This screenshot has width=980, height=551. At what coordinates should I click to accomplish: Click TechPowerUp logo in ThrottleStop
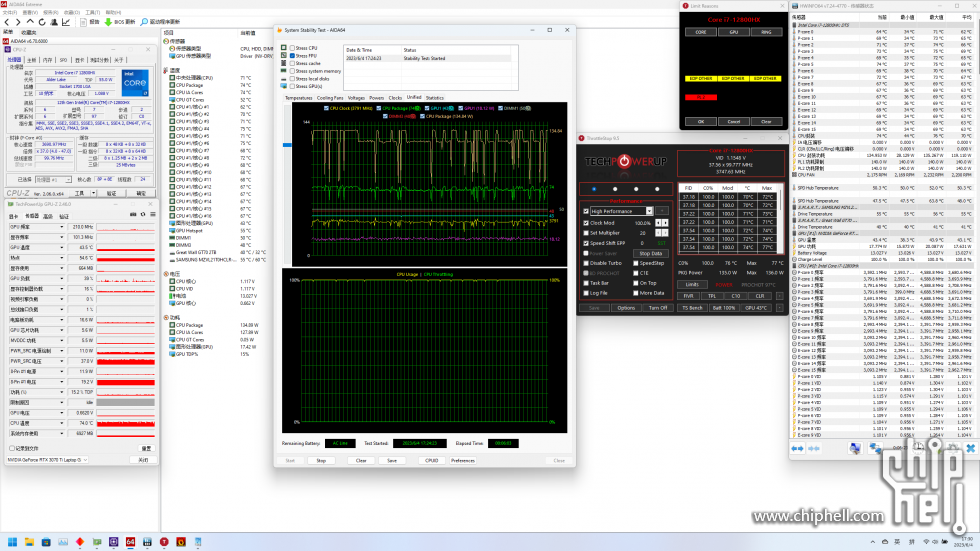tap(626, 162)
